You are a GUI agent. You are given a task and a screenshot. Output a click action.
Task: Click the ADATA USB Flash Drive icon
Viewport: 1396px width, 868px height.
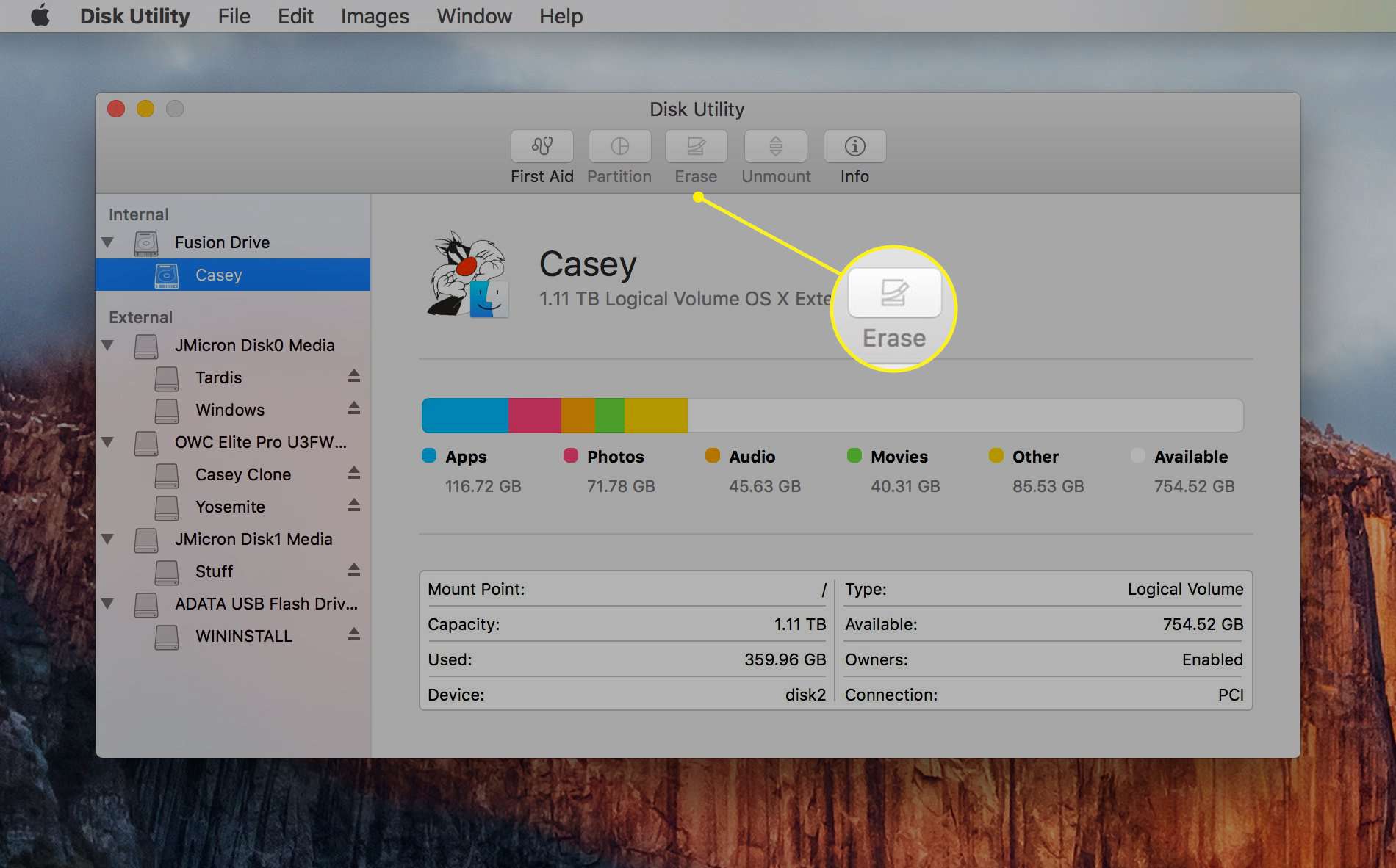coord(146,604)
